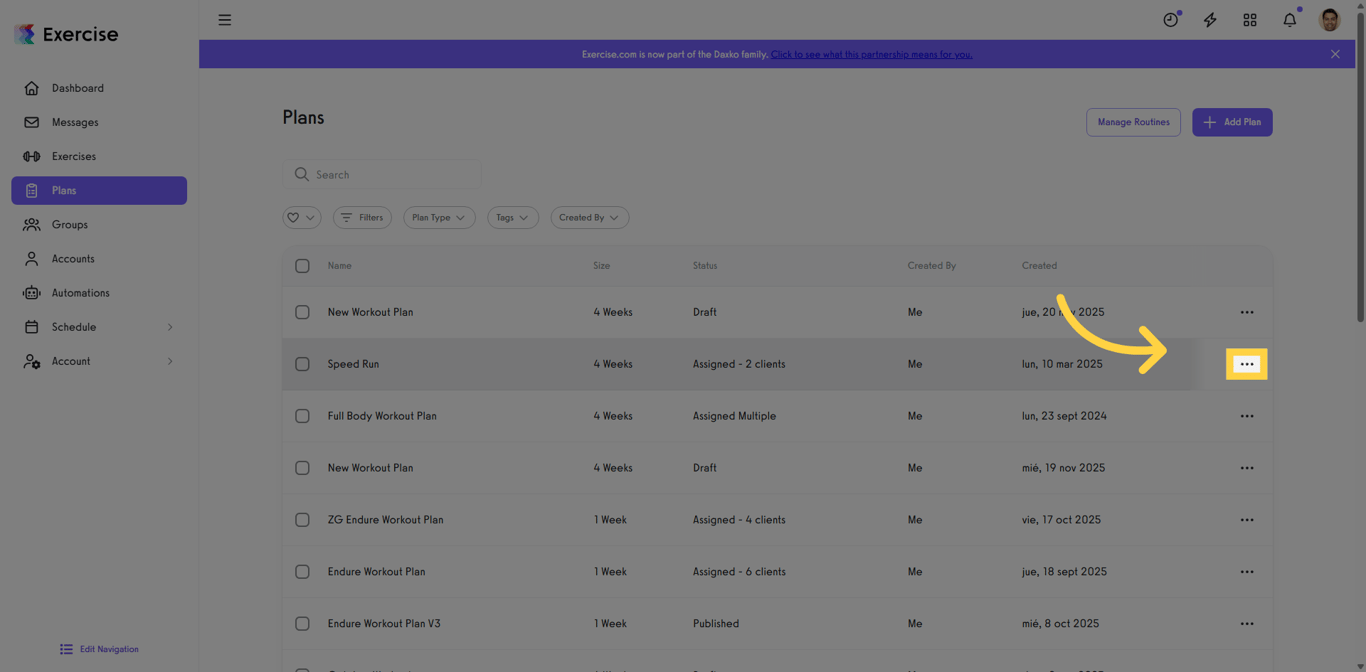Open row options for Endure Workout Plan V3
Screen dimensions: 1366x672
(1247, 624)
